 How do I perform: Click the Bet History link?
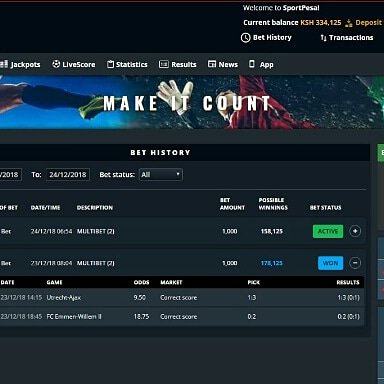272,38
